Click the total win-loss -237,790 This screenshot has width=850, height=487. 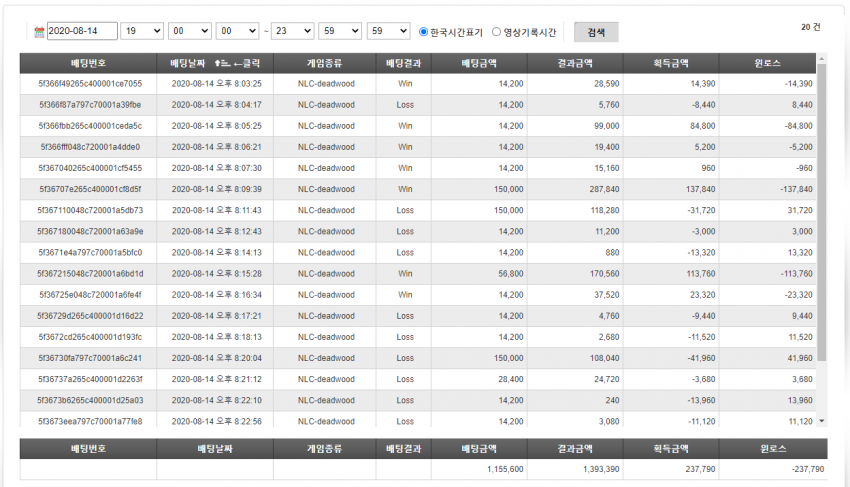click(808, 469)
